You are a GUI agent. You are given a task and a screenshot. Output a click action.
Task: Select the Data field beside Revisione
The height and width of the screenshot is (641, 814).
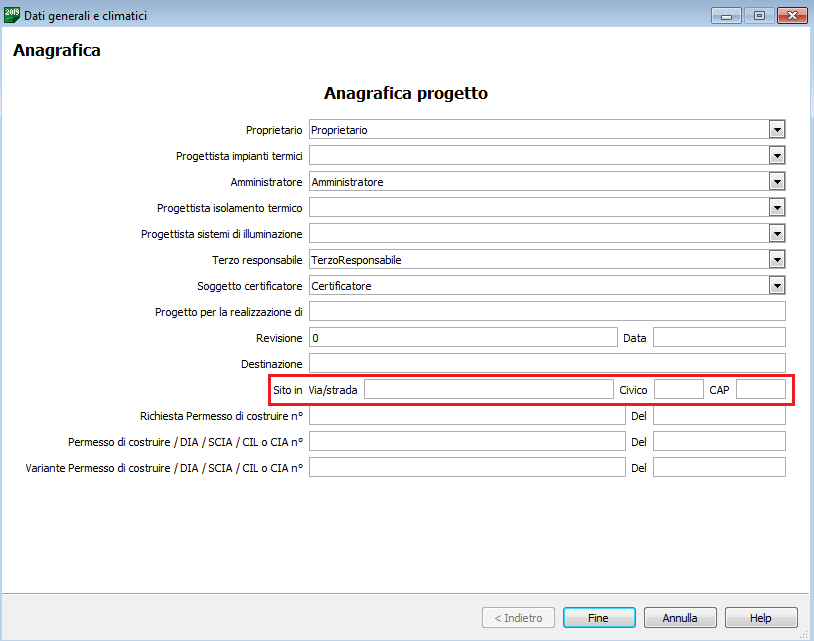pos(718,338)
